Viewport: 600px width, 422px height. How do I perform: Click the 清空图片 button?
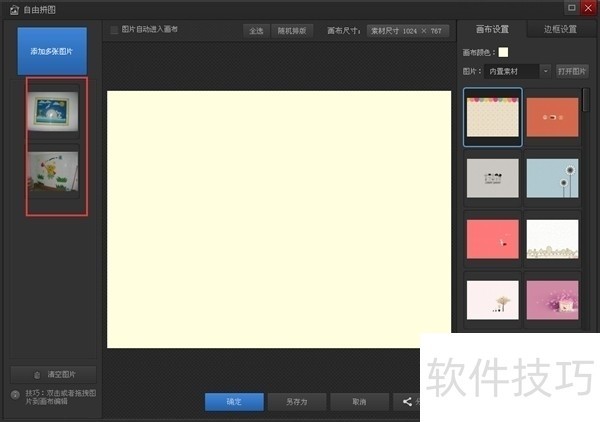[x=53, y=374]
